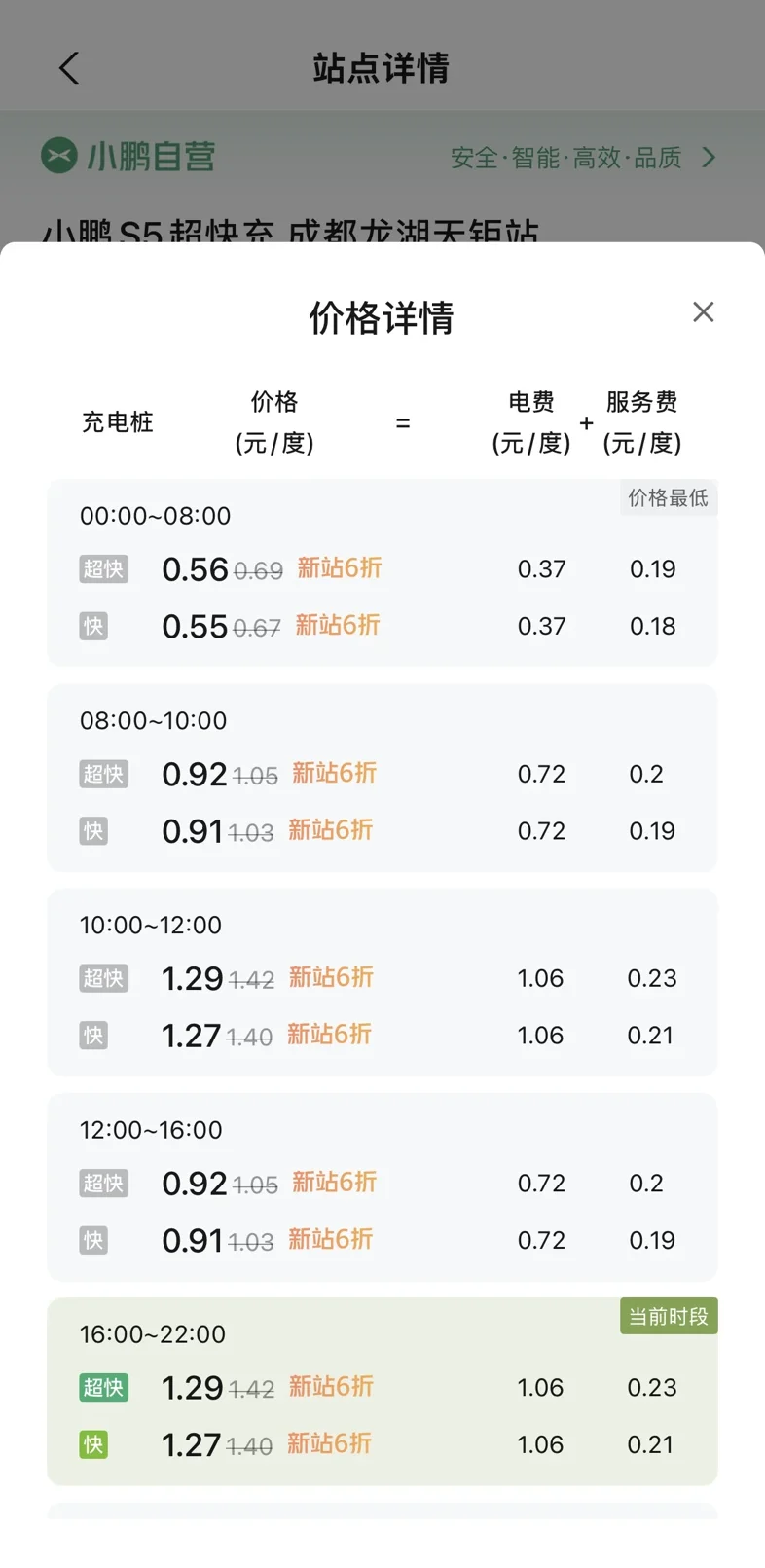765x1568 pixels.
Task: Open the 安全·智能·高效·品质 chevron arrow
Action: pos(710,158)
